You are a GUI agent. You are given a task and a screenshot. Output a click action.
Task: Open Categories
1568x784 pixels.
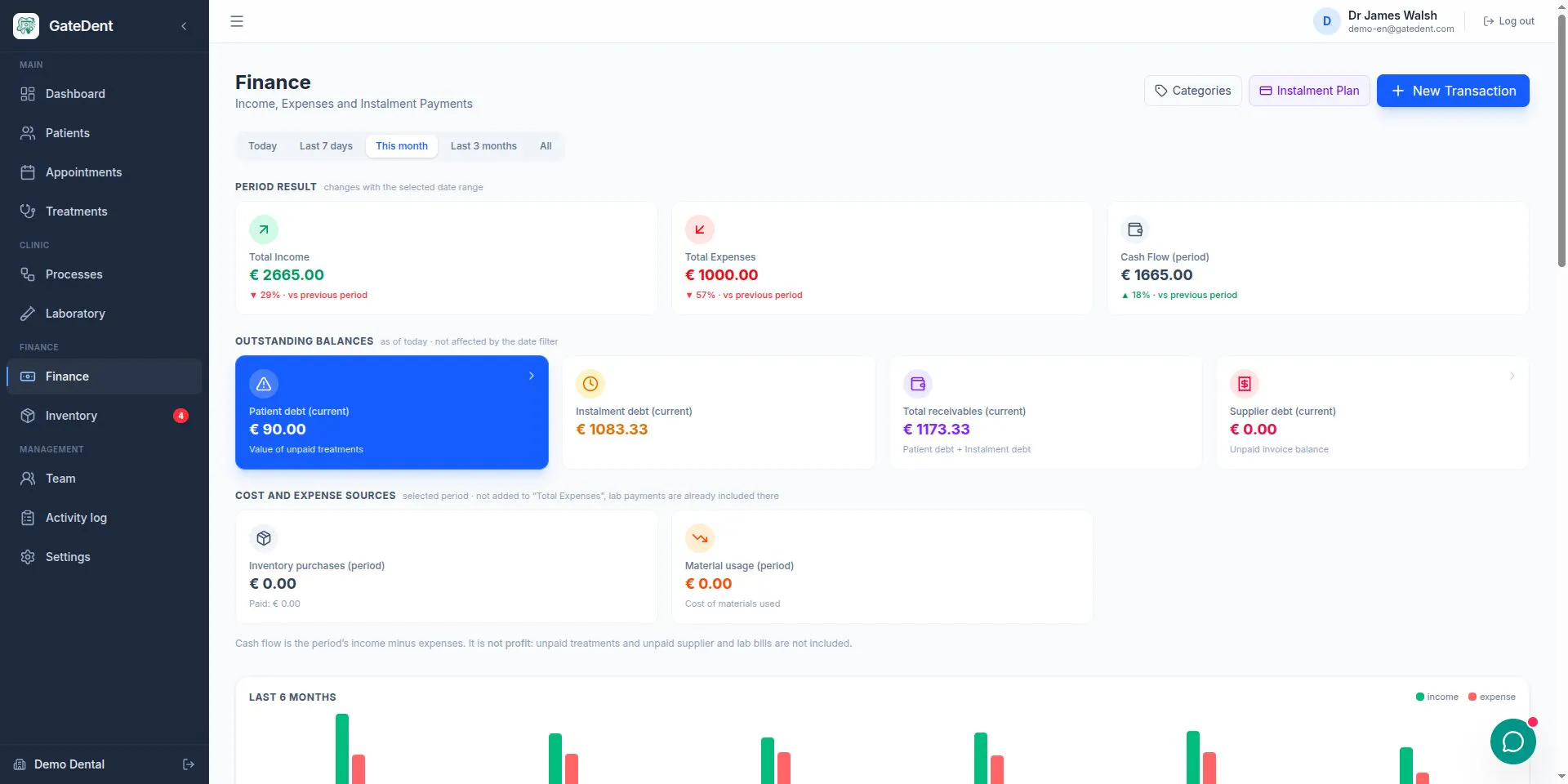pos(1193,91)
